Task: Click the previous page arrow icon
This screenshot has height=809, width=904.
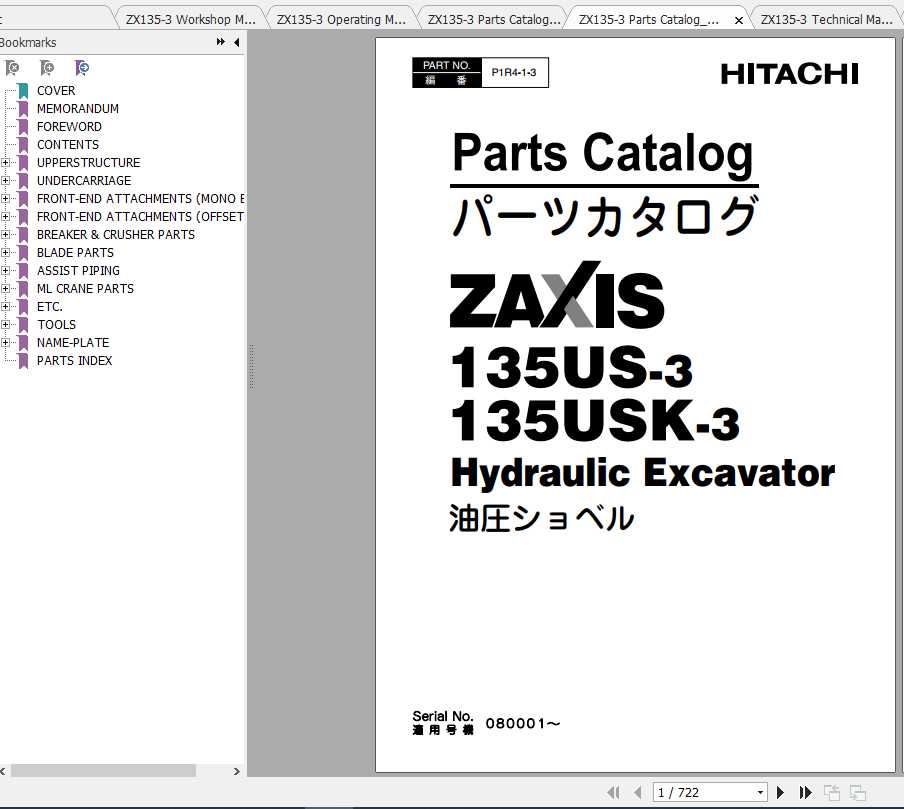Action: click(638, 792)
